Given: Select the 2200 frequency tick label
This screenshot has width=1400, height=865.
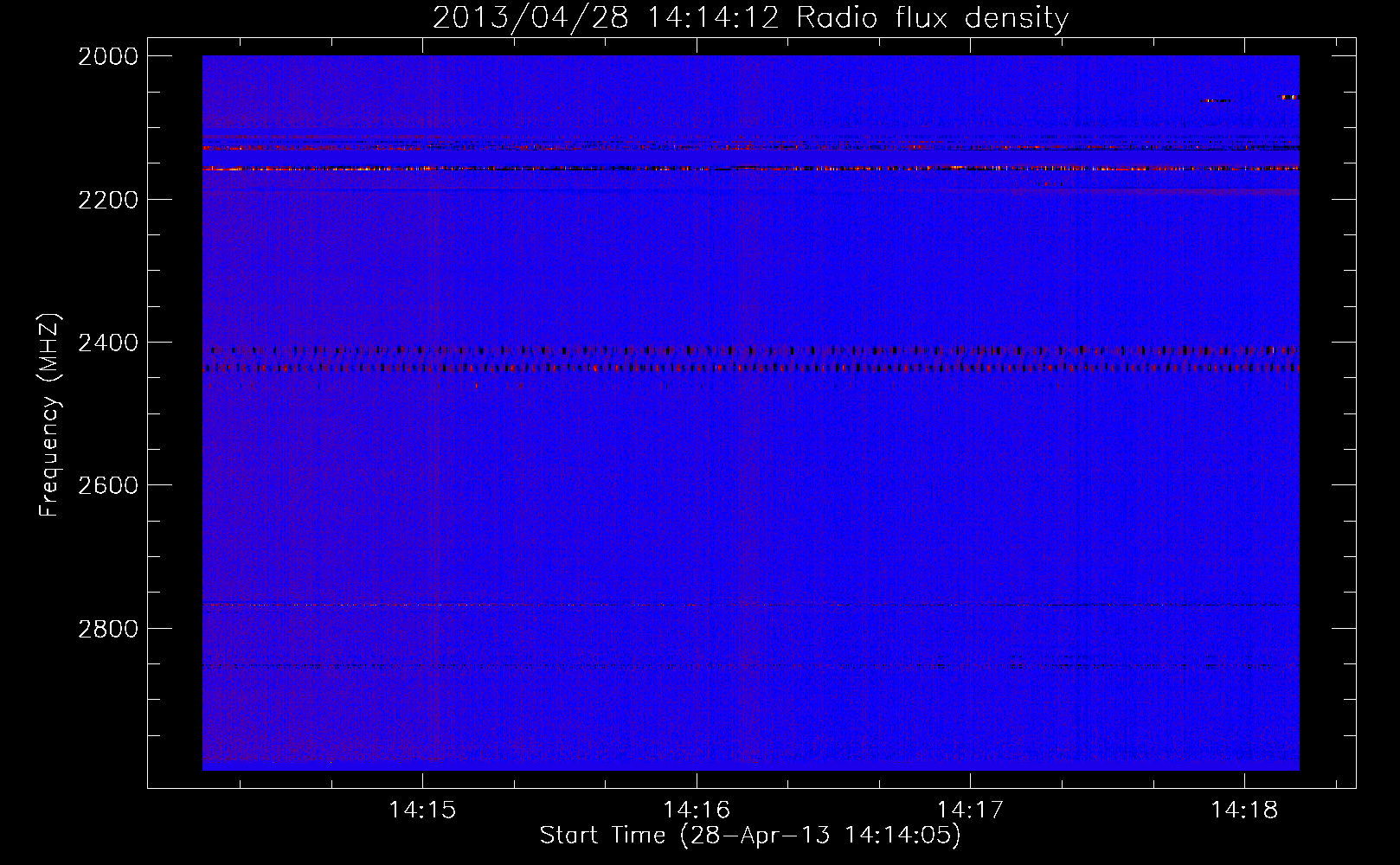Looking at the screenshot, I should (x=108, y=200).
